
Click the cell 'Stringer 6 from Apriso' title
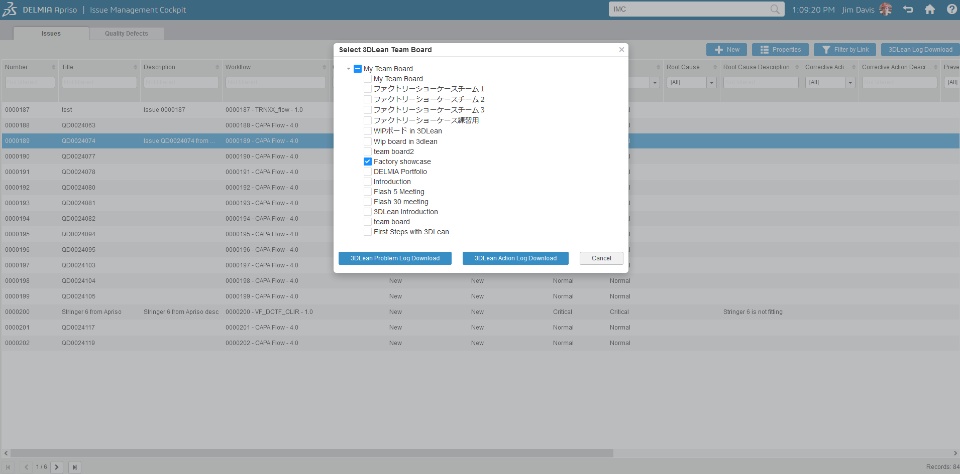[x=91, y=312]
